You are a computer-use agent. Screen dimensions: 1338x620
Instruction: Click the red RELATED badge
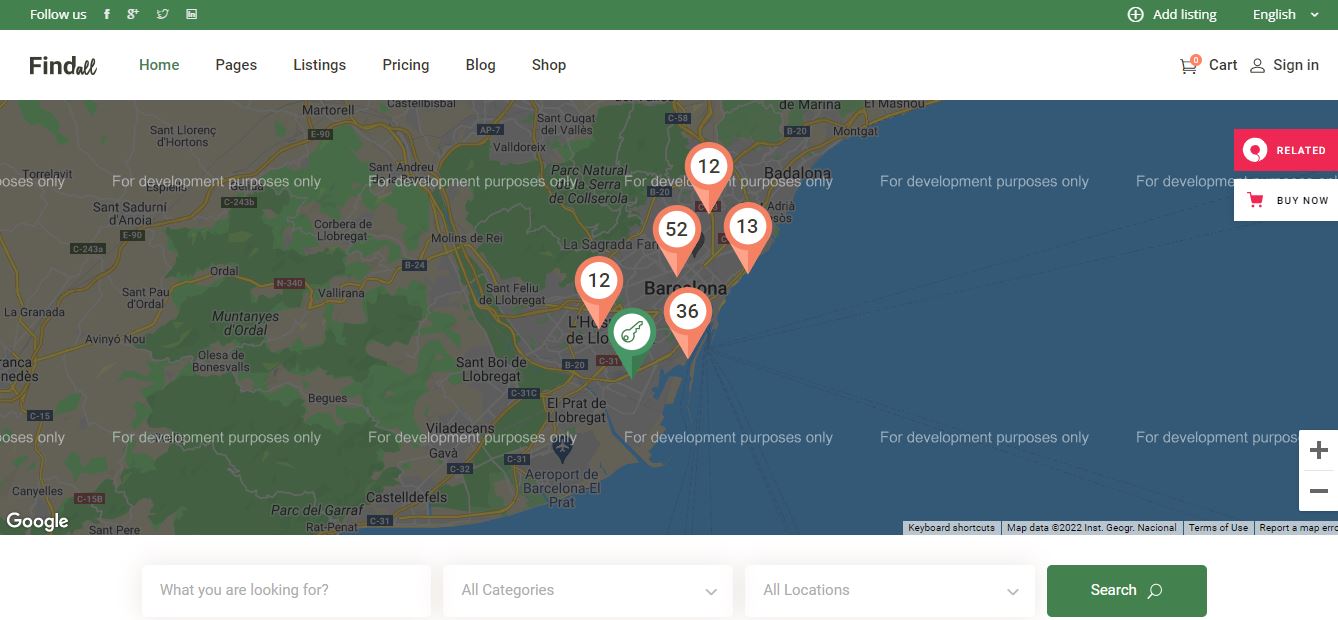point(1285,149)
